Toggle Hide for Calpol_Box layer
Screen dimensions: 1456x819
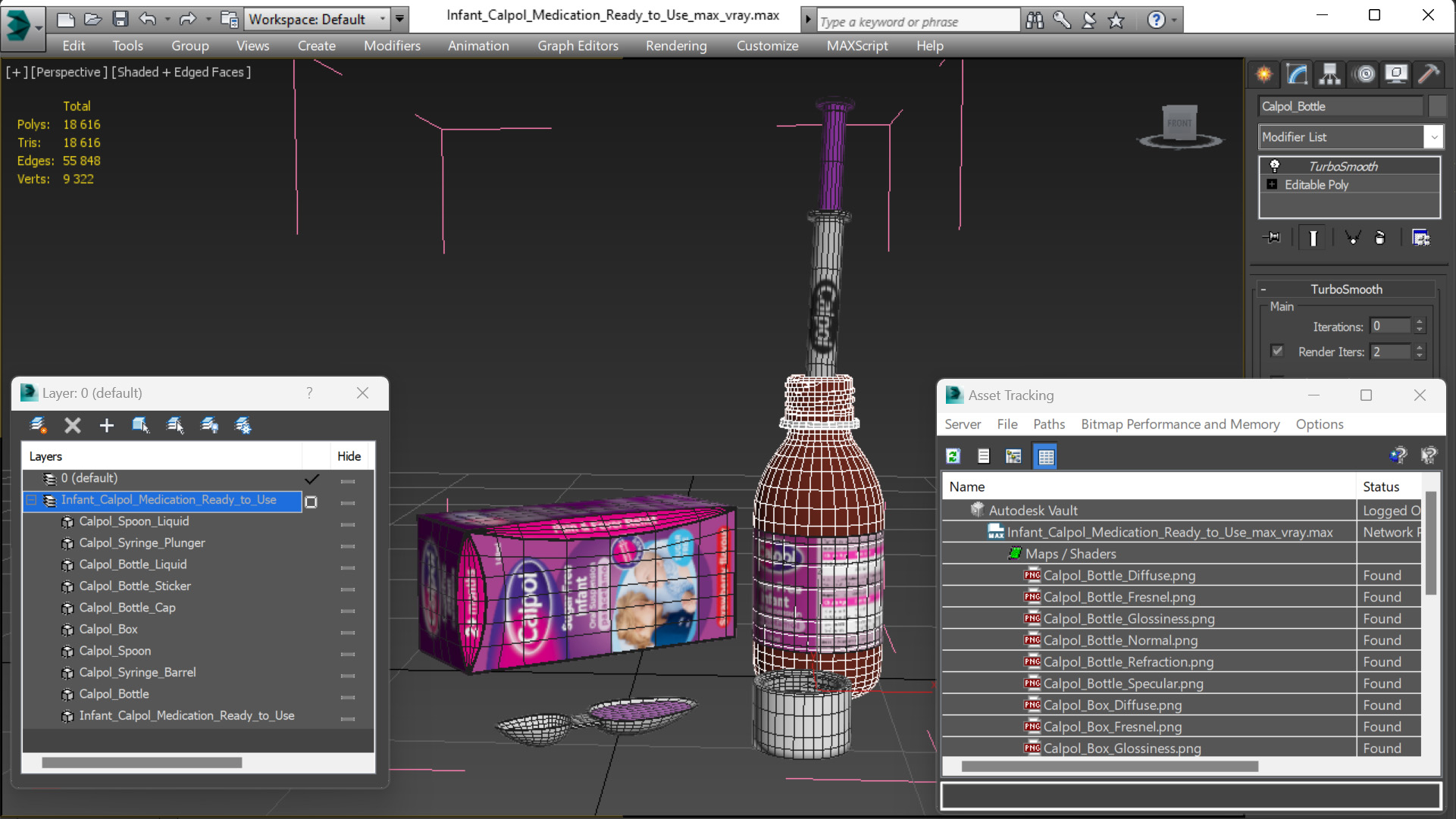tap(348, 632)
